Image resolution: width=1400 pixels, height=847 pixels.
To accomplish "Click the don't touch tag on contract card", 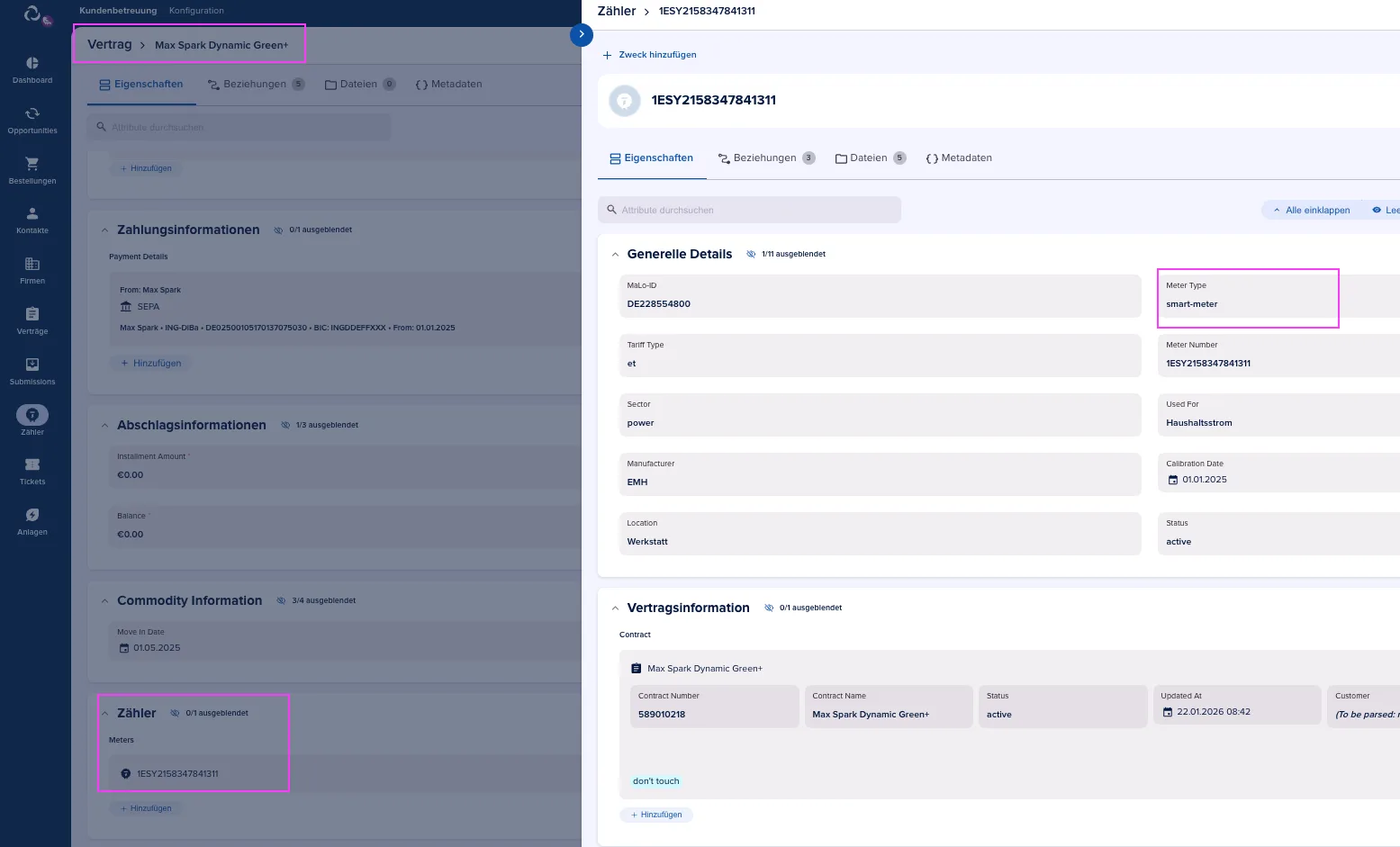I will [655, 781].
